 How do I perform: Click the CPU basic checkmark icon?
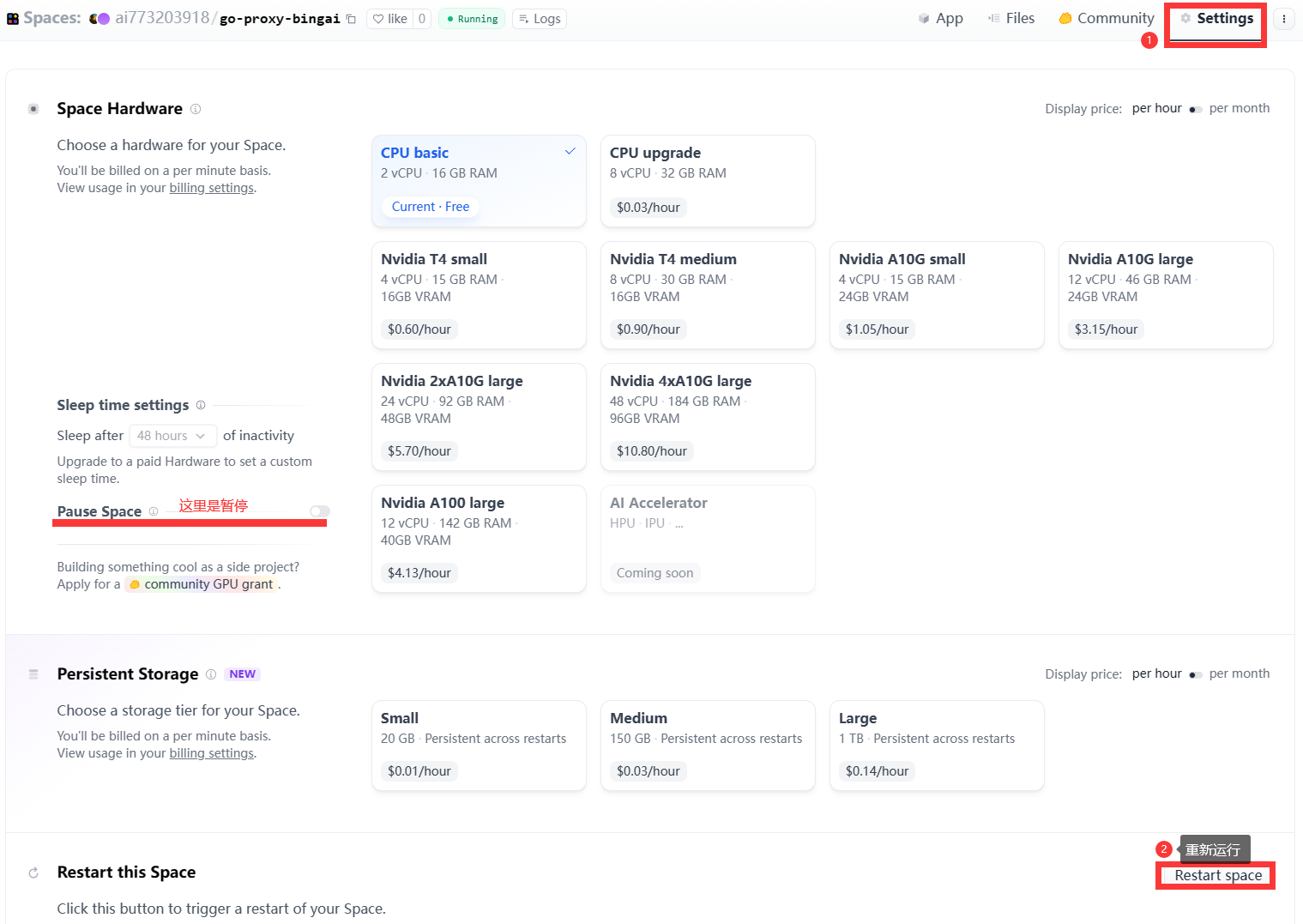pos(570,152)
